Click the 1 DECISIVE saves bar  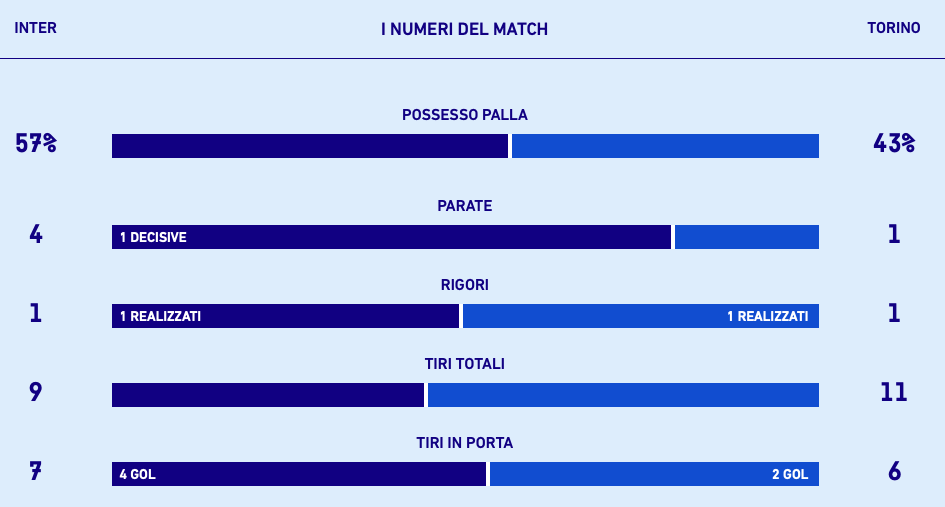click(391, 237)
